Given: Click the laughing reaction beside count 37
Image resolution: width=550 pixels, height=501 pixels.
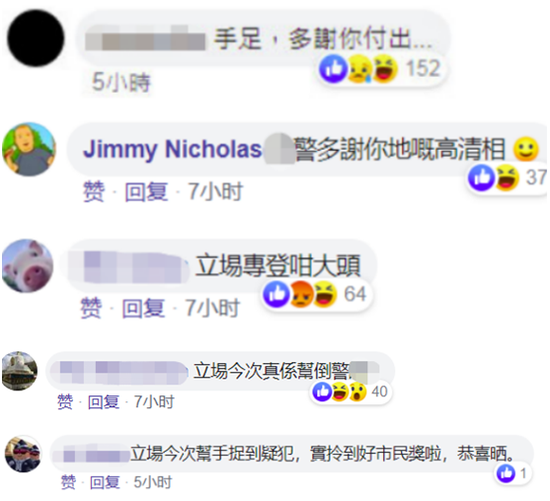Looking at the screenshot, I should pyautogui.click(x=507, y=178).
